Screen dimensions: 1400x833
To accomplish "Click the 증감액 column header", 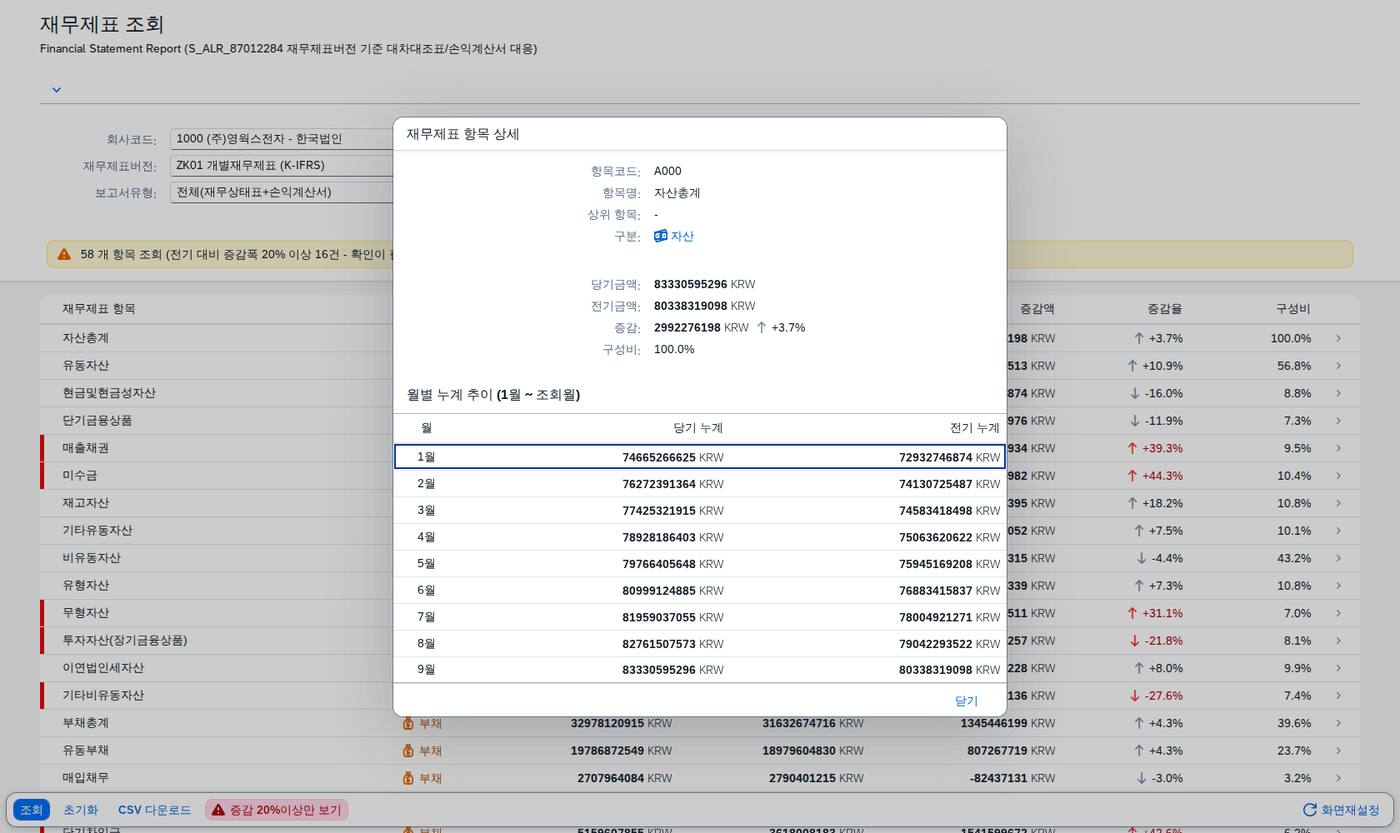I will [1037, 309].
